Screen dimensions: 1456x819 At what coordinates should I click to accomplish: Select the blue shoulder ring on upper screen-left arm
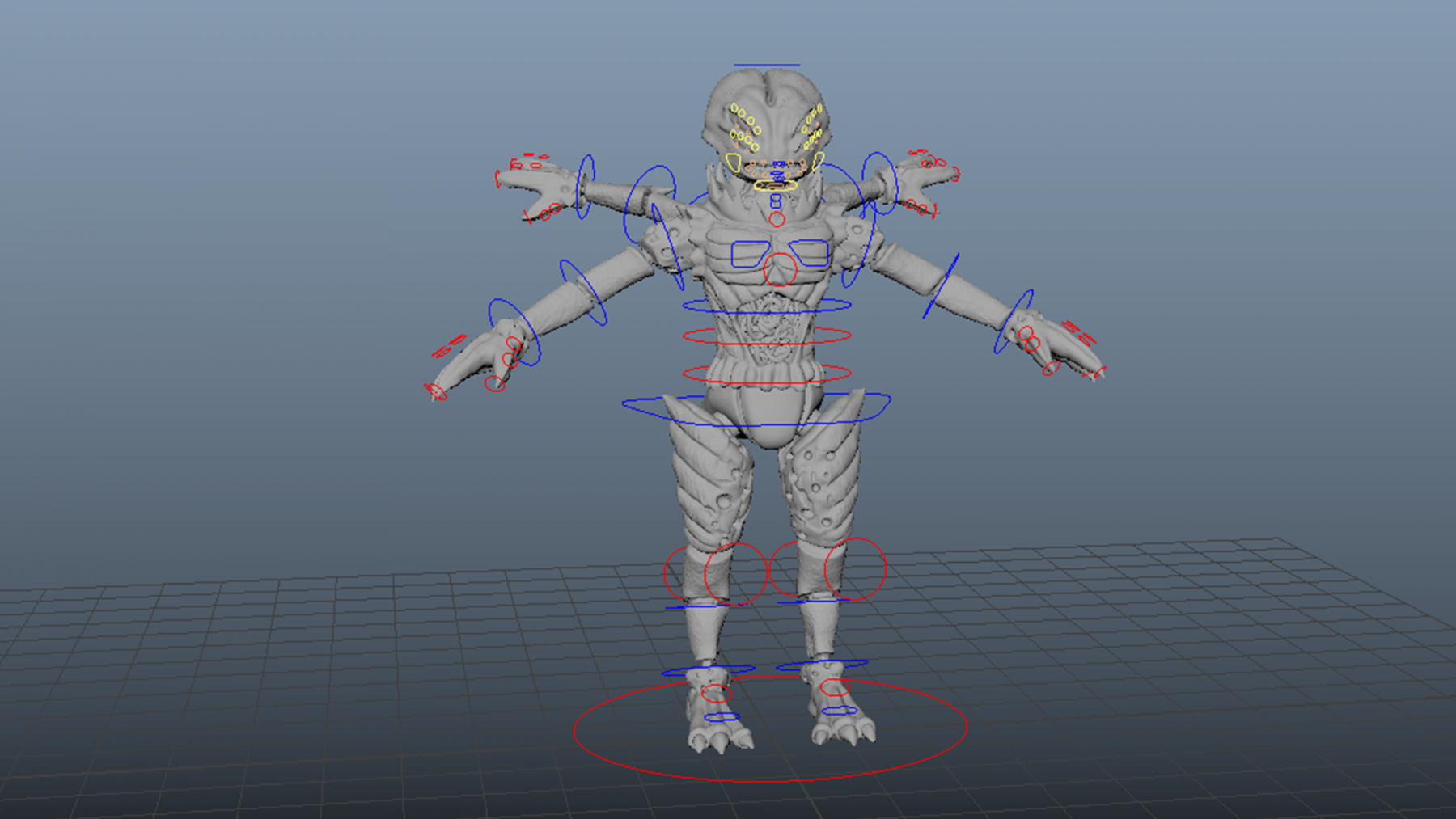click(x=650, y=204)
